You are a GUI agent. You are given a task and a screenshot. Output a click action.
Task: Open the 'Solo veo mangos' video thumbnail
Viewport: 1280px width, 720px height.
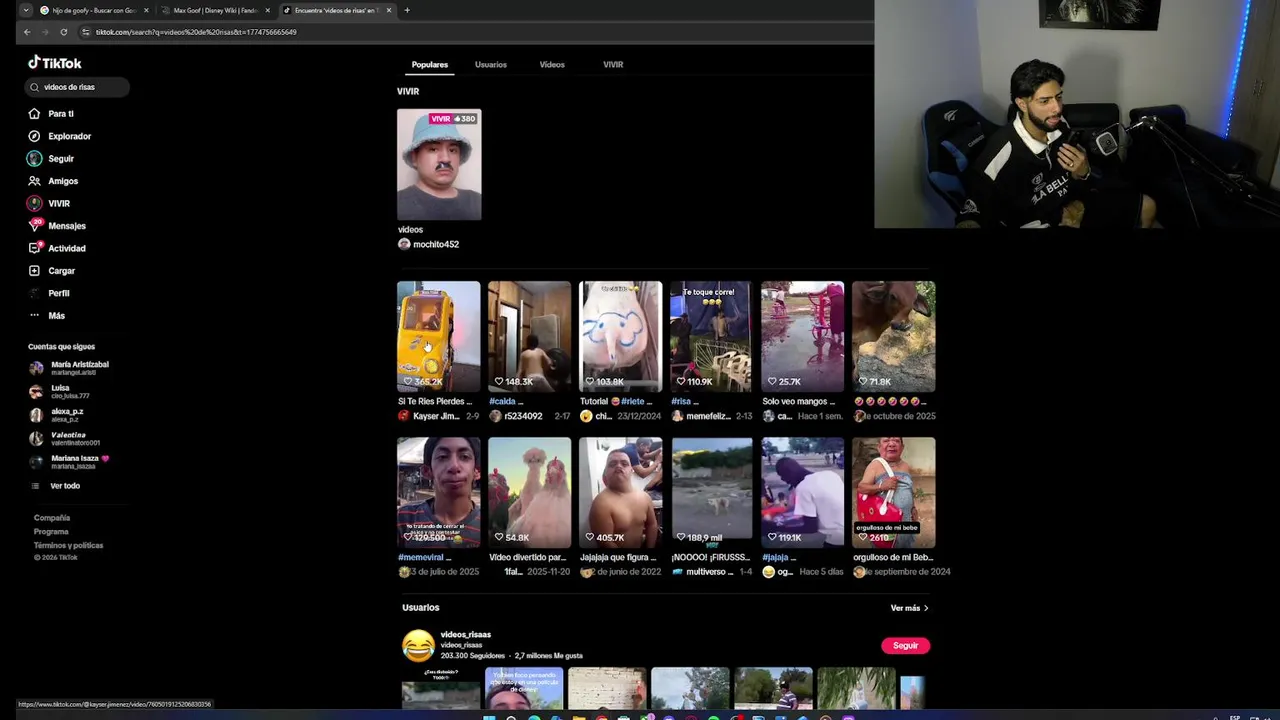pyautogui.click(x=803, y=336)
